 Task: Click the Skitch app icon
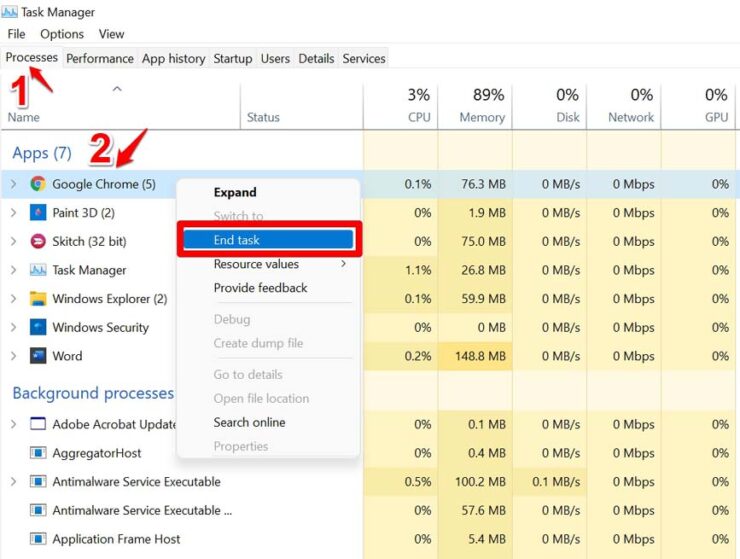pos(38,241)
